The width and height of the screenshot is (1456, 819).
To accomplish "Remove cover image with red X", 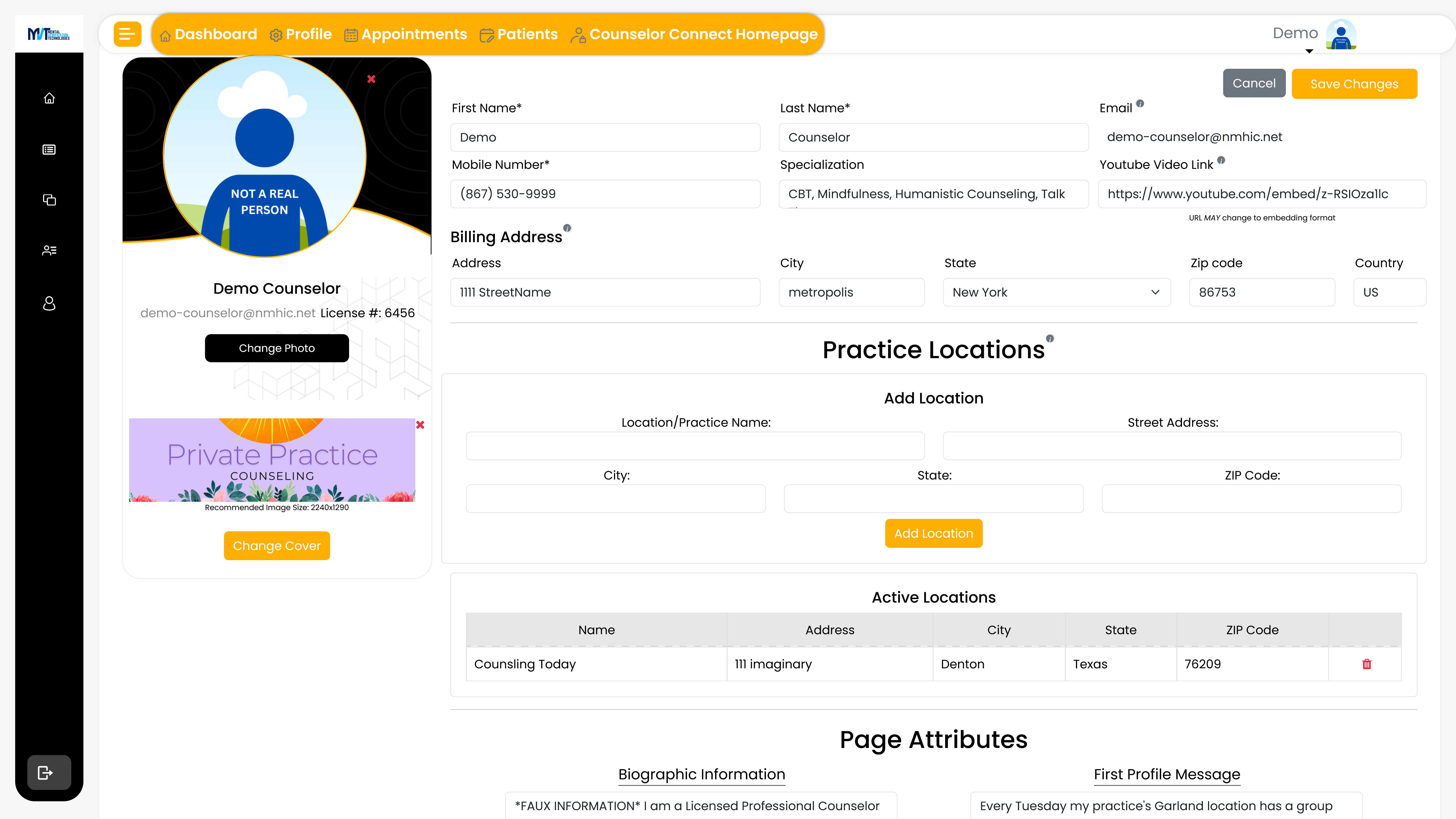I will point(420,424).
